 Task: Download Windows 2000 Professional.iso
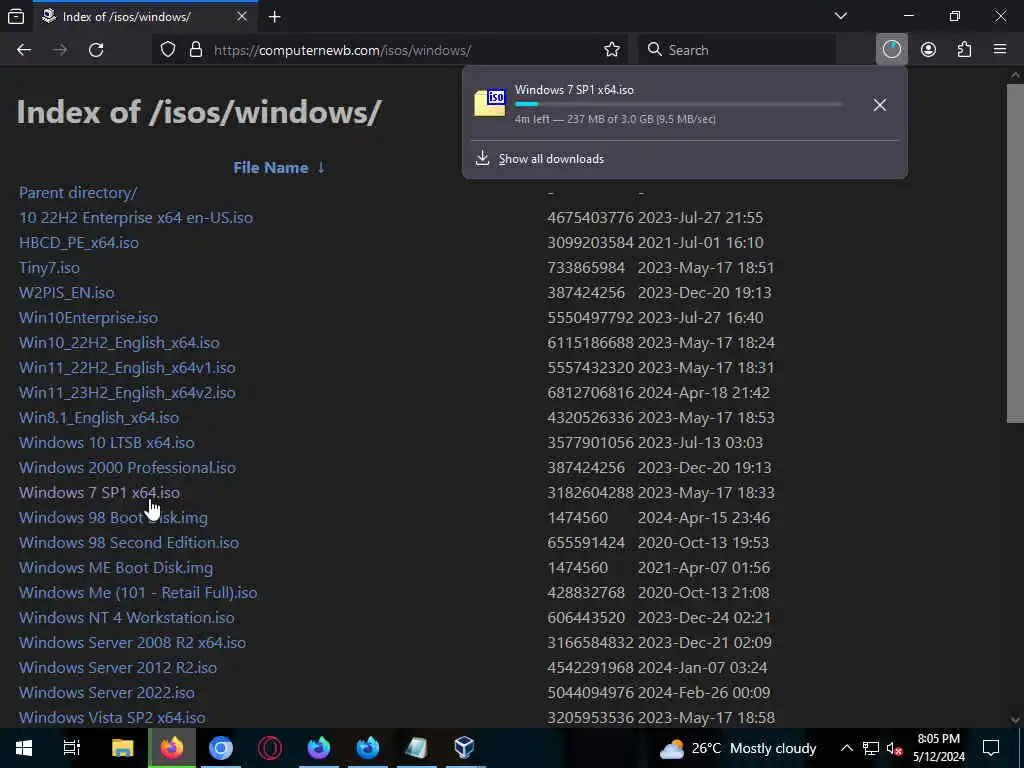coord(127,468)
